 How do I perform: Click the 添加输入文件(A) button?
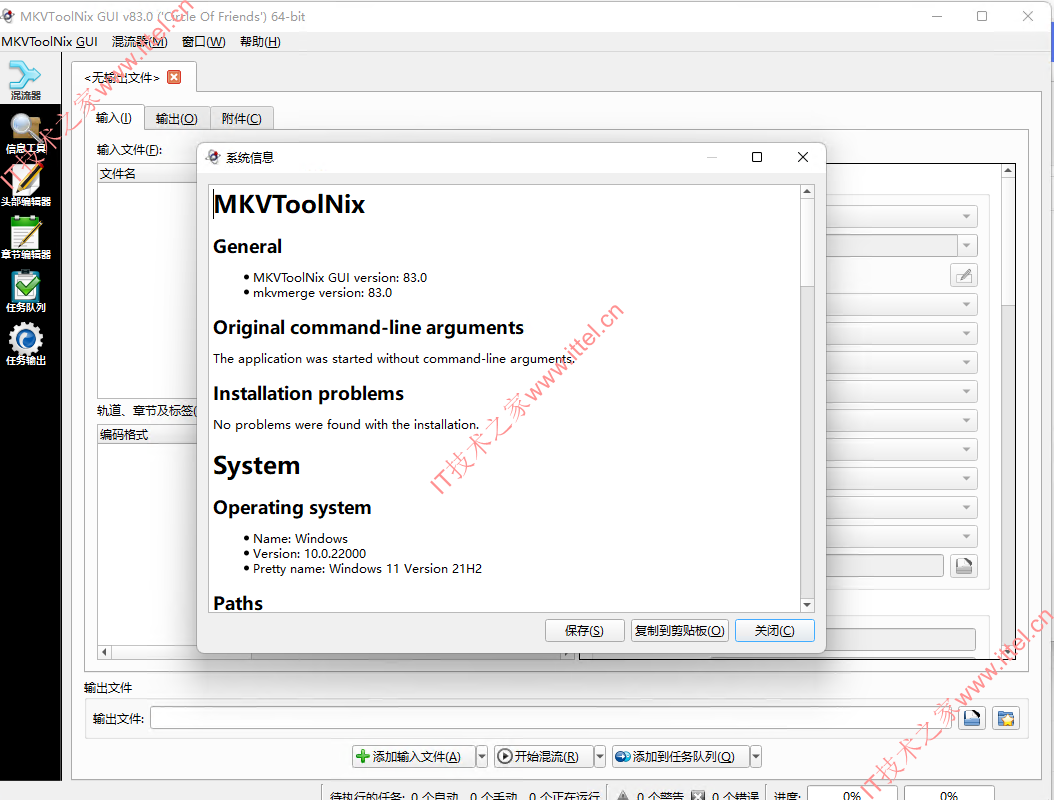coord(414,757)
